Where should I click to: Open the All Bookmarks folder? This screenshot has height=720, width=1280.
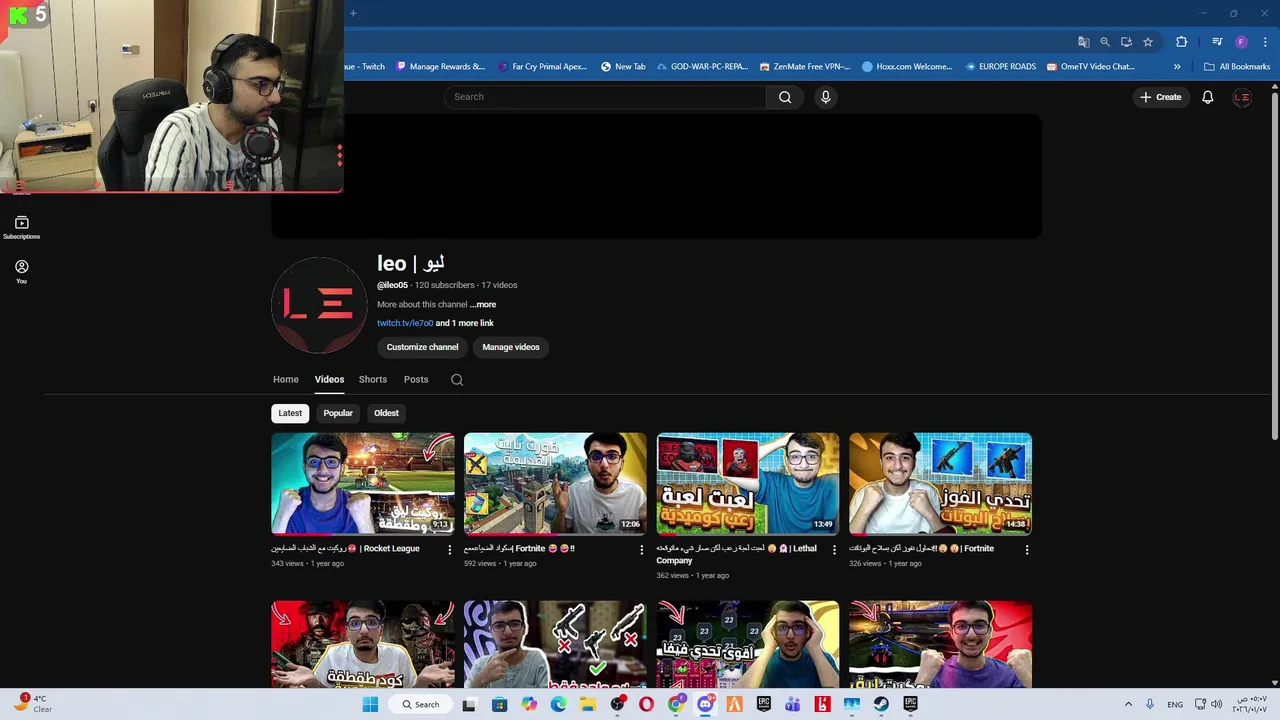(1237, 67)
